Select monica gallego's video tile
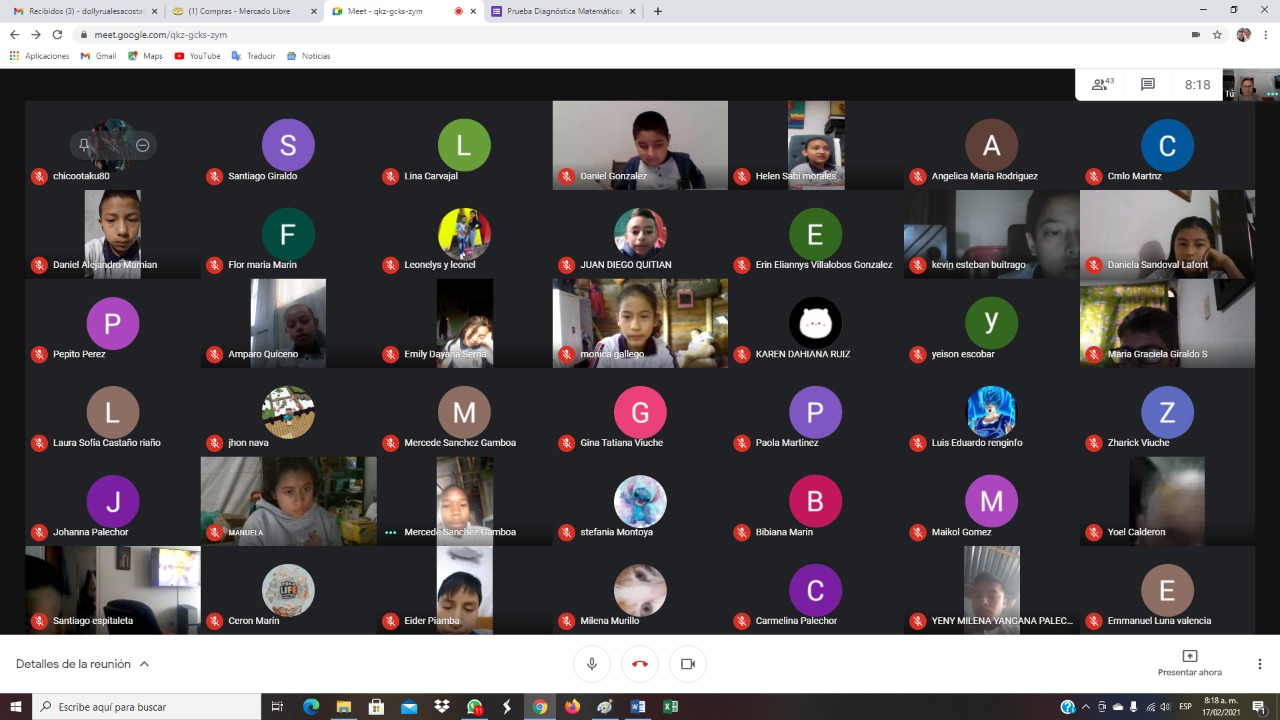1280x720 pixels. coord(640,323)
